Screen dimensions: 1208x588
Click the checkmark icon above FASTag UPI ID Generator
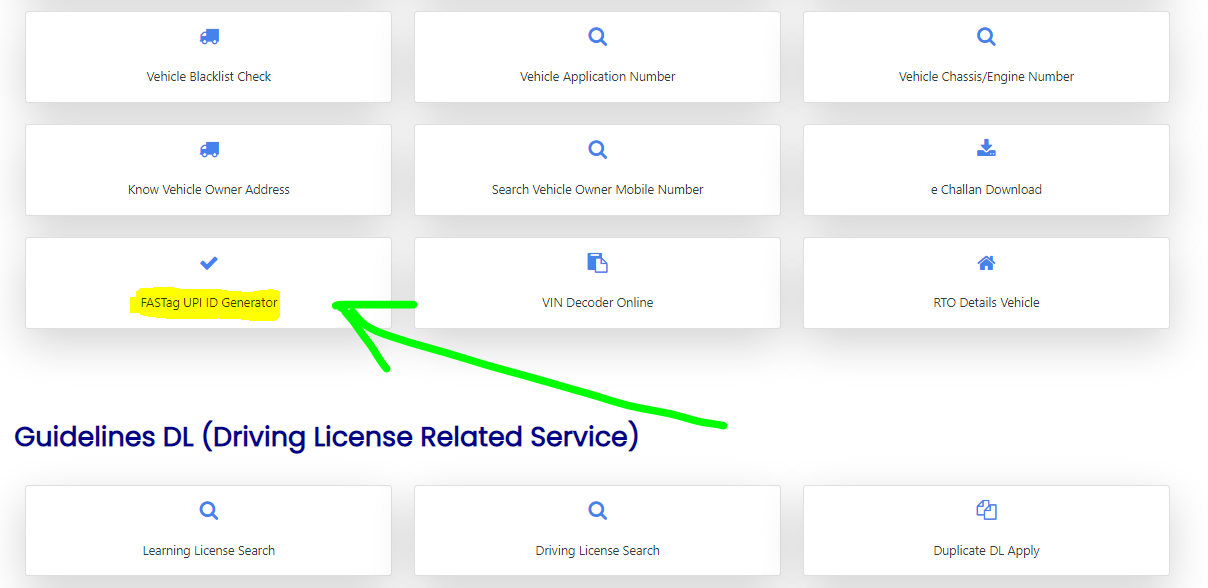[x=209, y=263]
